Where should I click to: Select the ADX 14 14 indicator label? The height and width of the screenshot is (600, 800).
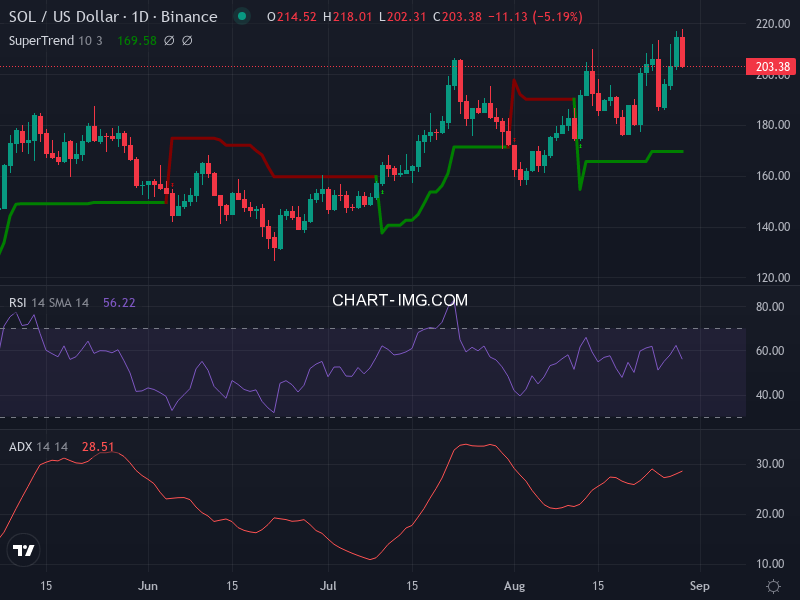pyautogui.click(x=39, y=447)
